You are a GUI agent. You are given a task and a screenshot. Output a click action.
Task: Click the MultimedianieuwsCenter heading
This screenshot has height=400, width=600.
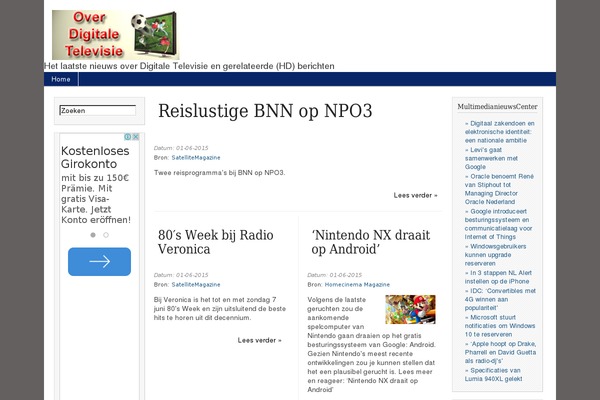pyautogui.click(x=497, y=107)
